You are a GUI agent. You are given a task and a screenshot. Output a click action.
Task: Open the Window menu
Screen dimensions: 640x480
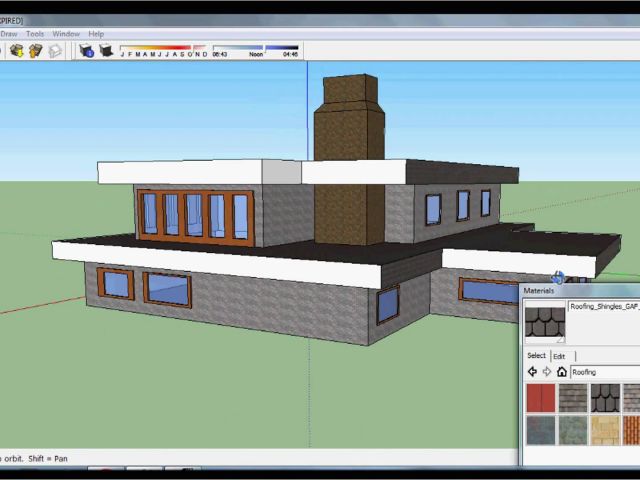pyautogui.click(x=66, y=34)
